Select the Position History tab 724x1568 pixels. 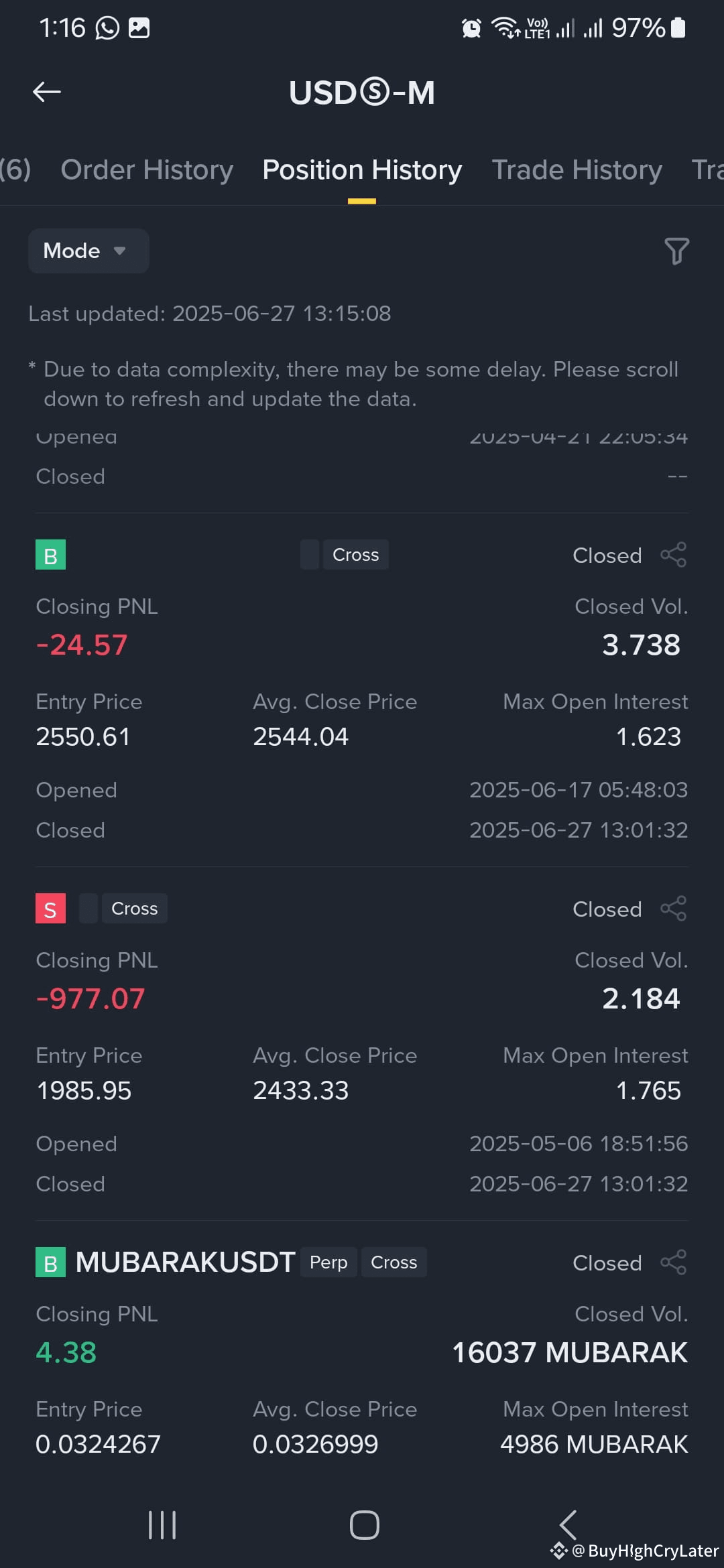[x=362, y=170]
